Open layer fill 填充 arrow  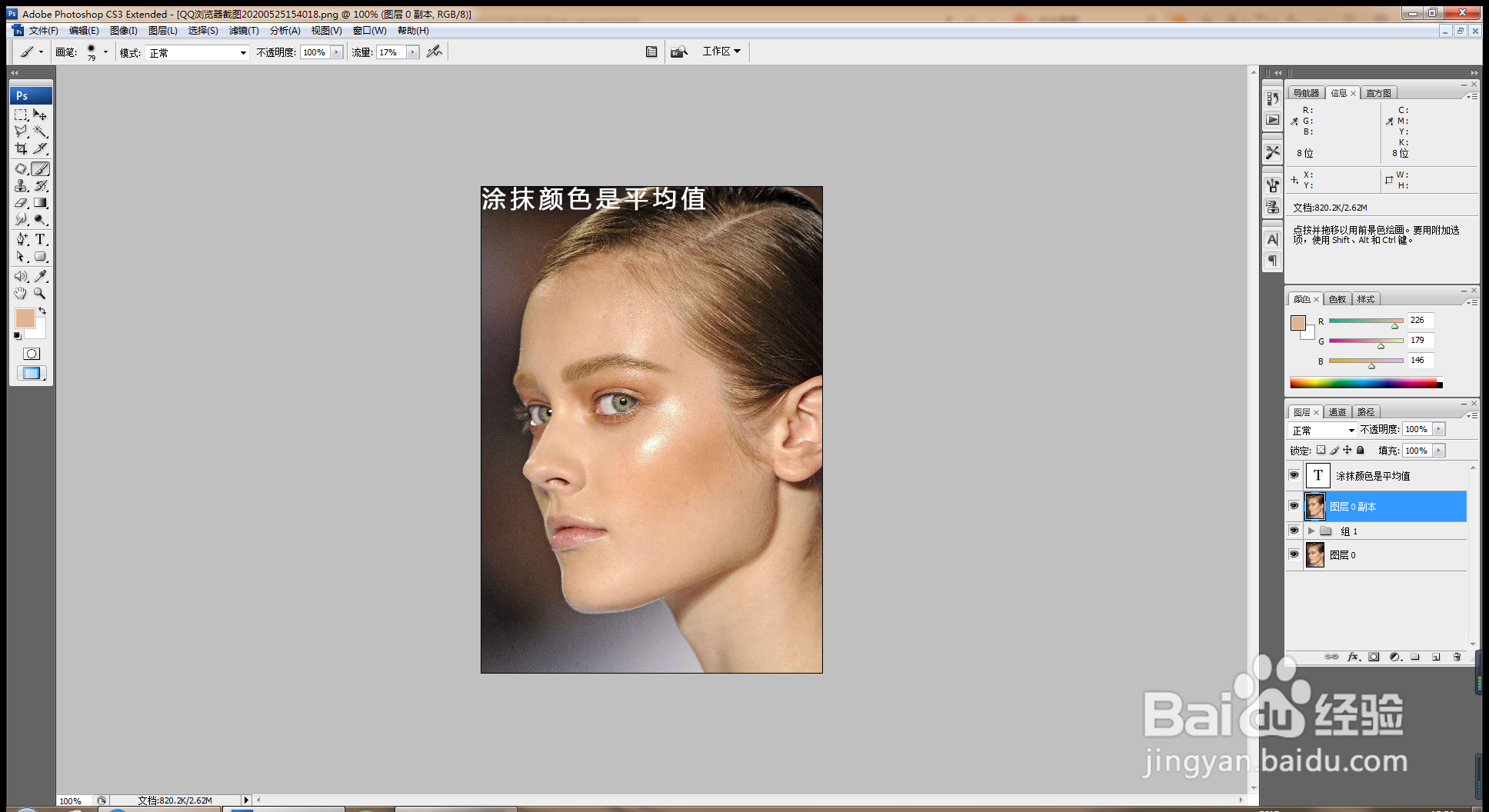coord(1438,451)
